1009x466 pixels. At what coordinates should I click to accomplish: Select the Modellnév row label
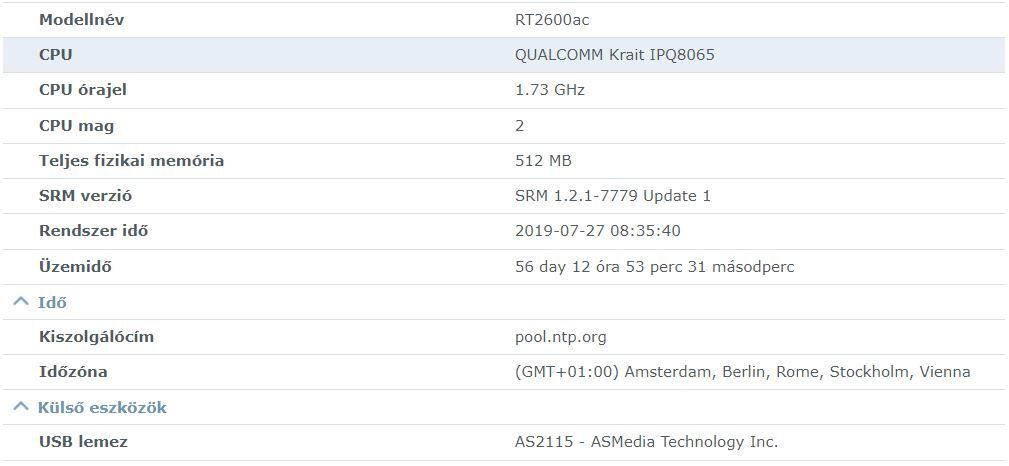click(x=81, y=20)
